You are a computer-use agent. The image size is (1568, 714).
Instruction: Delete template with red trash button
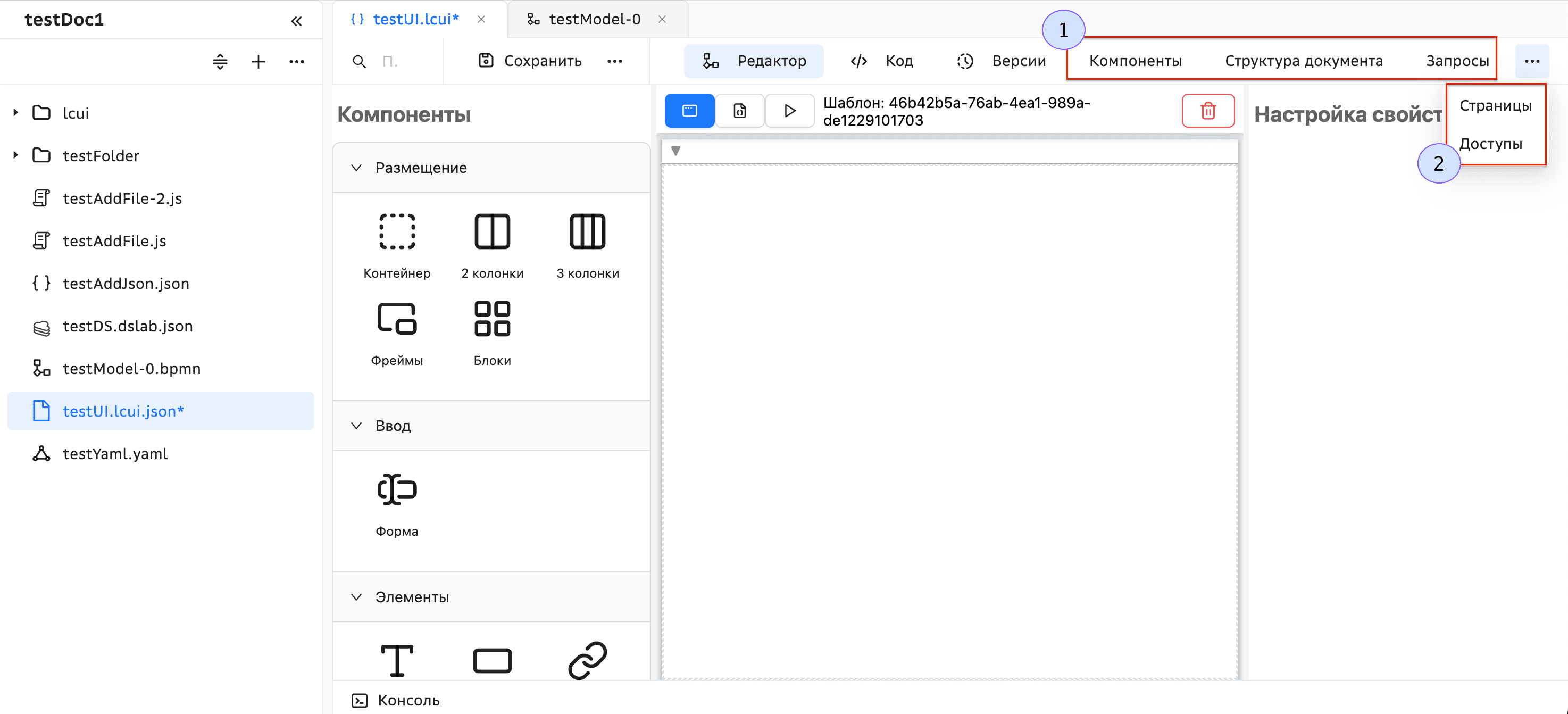(1208, 111)
